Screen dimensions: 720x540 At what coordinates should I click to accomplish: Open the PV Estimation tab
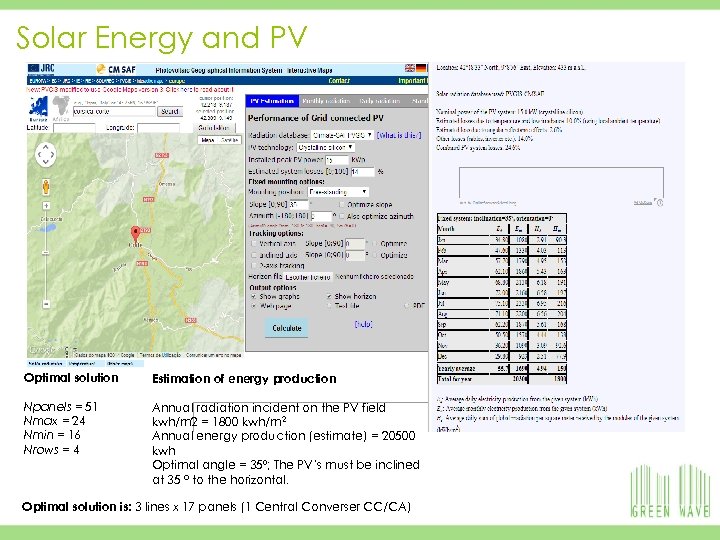272,101
